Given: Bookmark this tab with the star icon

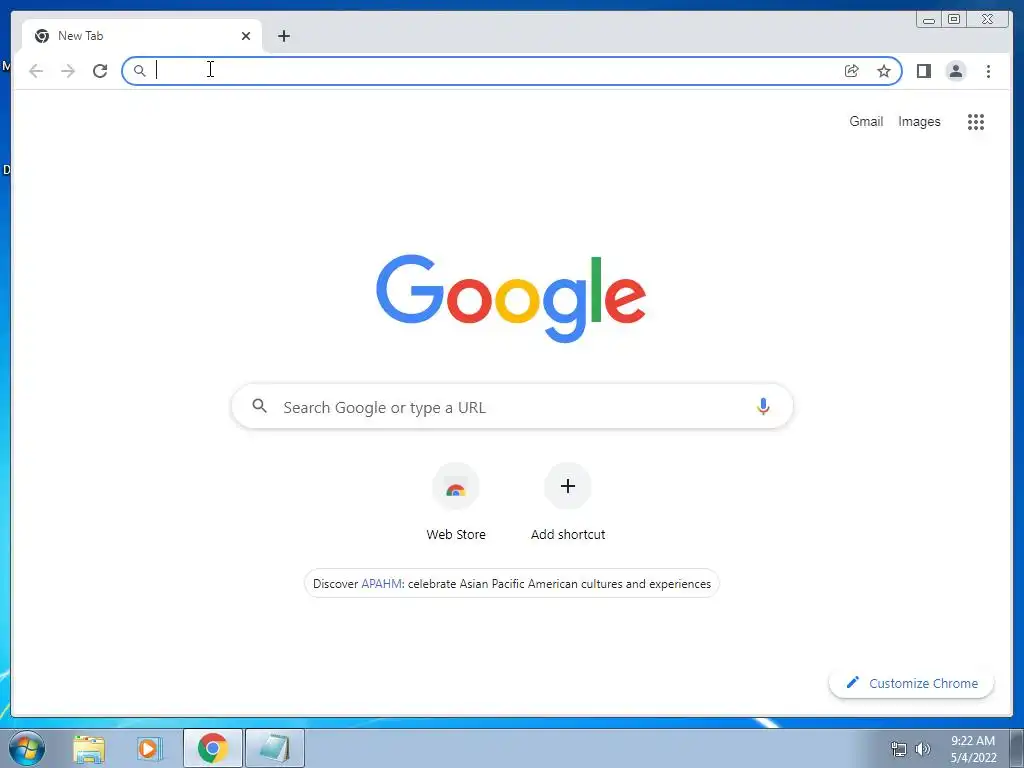Looking at the screenshot, I should (884, 71).
